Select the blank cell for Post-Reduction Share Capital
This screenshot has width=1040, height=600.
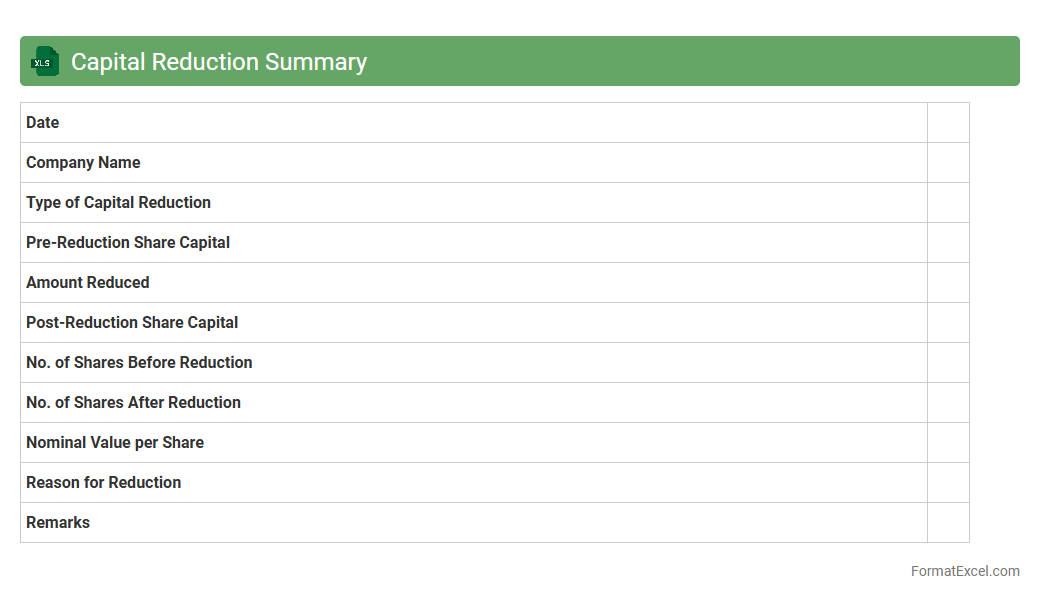[x=947, y=323]
